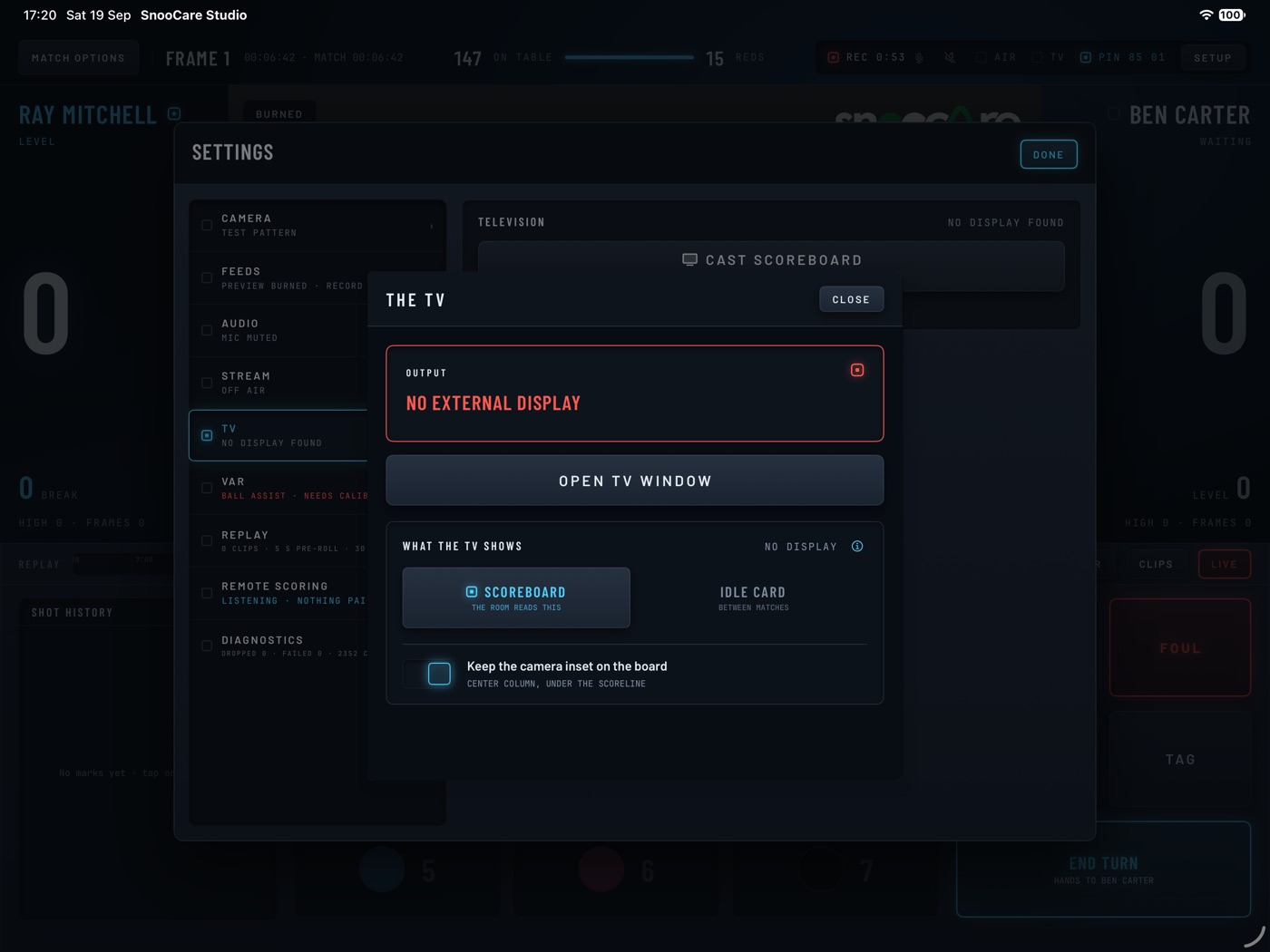Tap the muted speaker icon in top bar

click(950, 57)
